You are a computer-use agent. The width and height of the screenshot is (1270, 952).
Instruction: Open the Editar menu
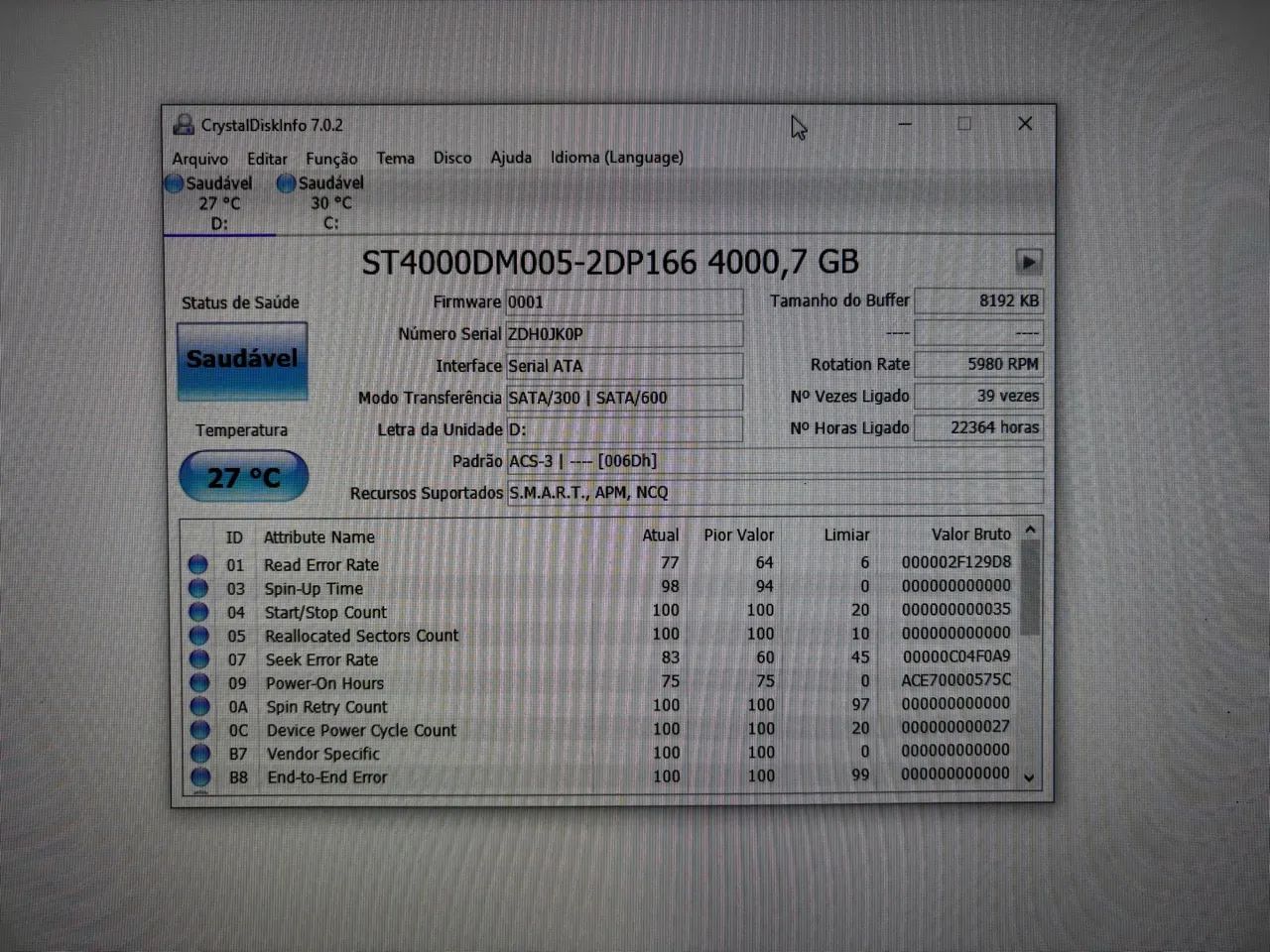coord(267,159)
